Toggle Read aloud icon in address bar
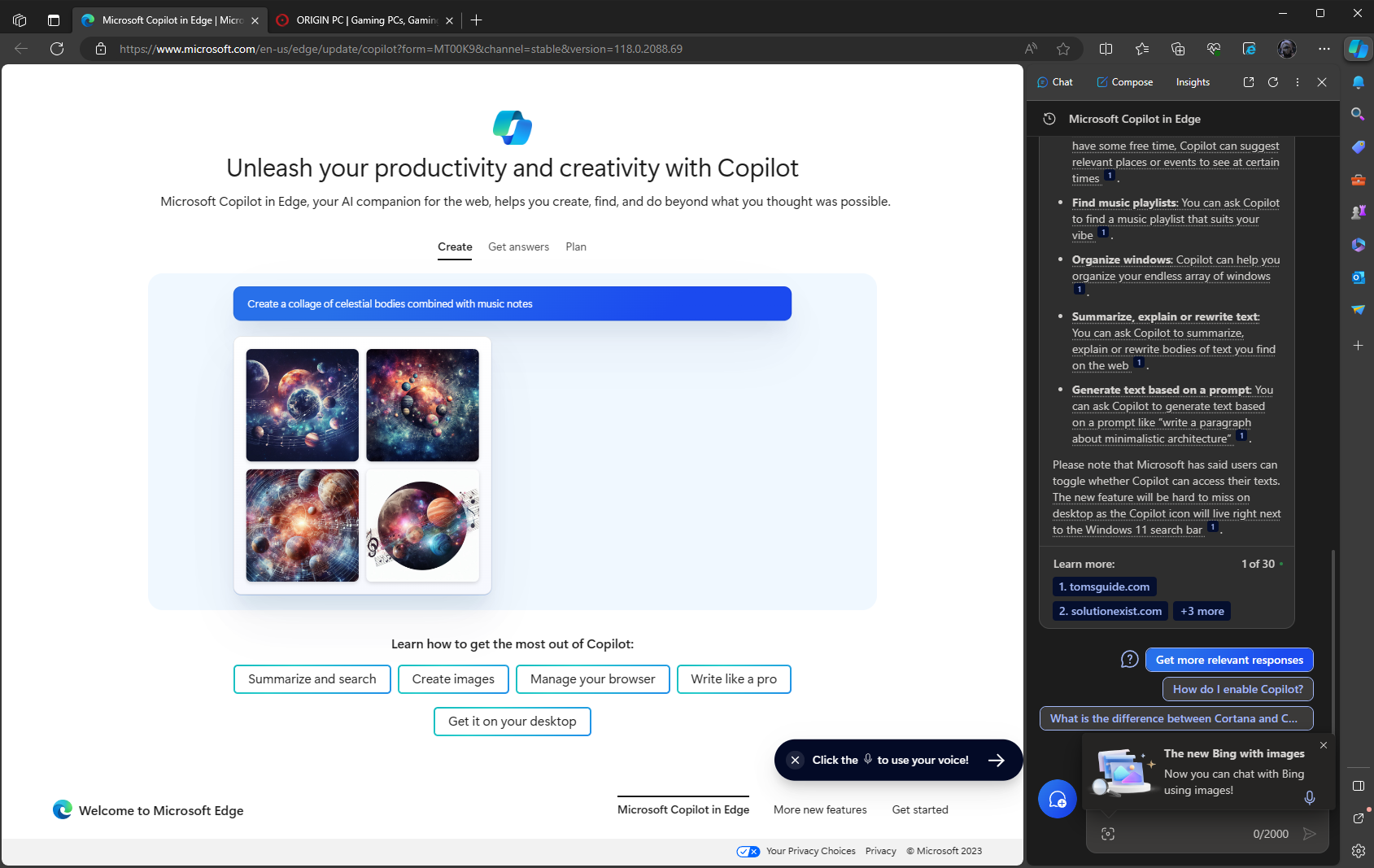The width and height of the screenshot is (1374, 868). point(1031,49)
